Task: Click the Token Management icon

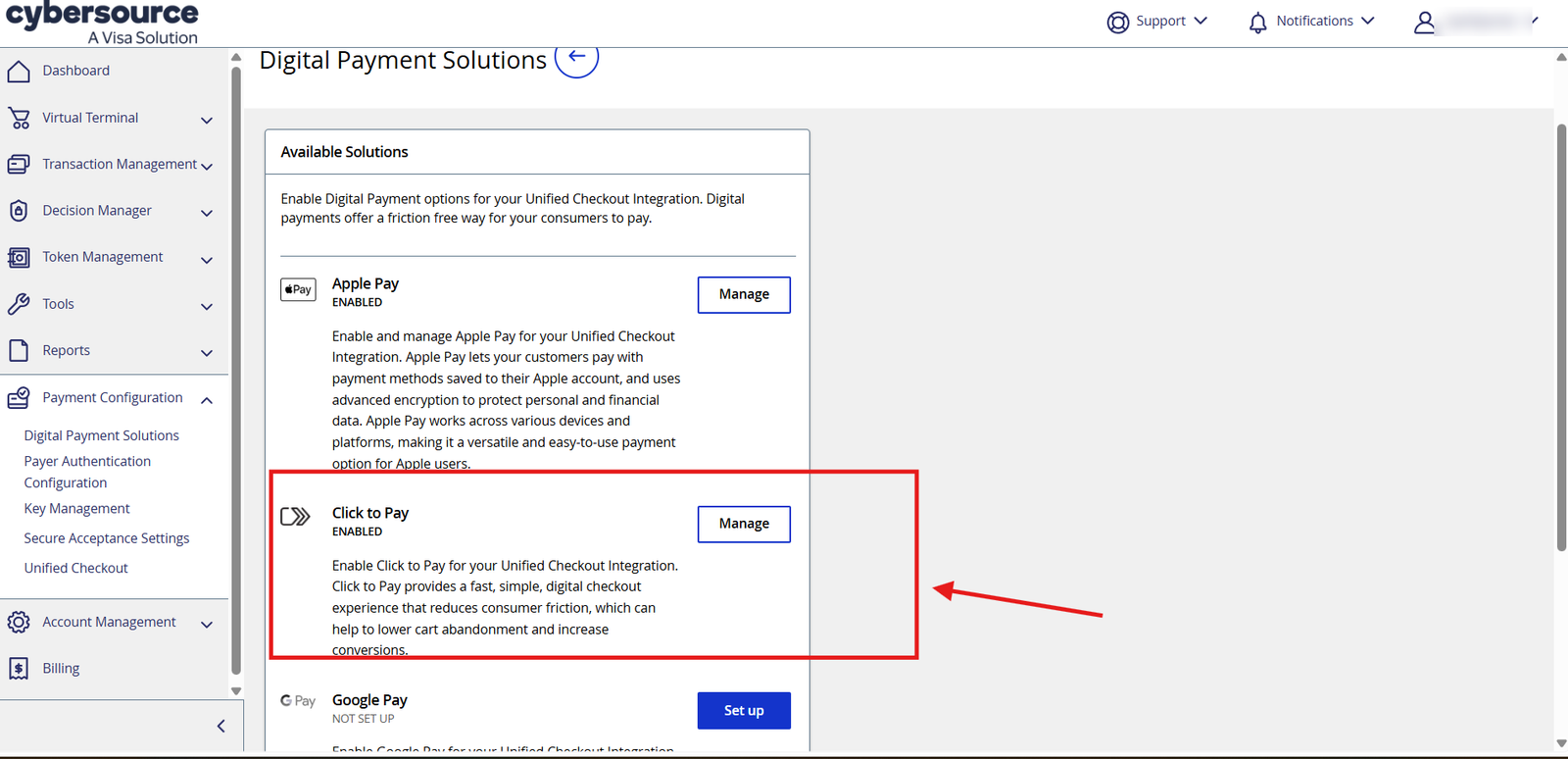Action: (x=19, y=257)
